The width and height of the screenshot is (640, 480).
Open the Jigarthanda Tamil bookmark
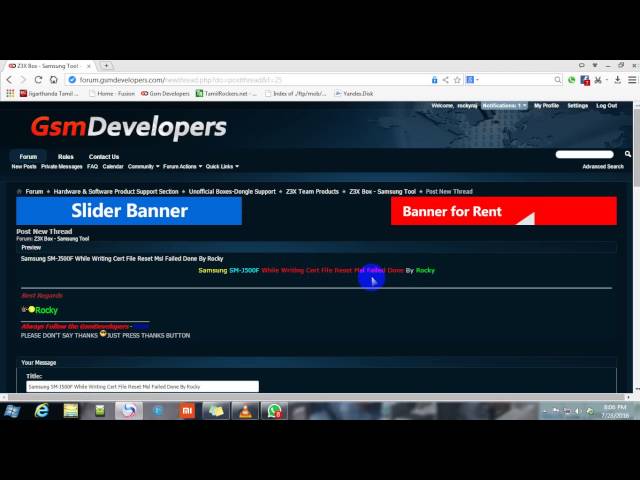click(49, 93)
